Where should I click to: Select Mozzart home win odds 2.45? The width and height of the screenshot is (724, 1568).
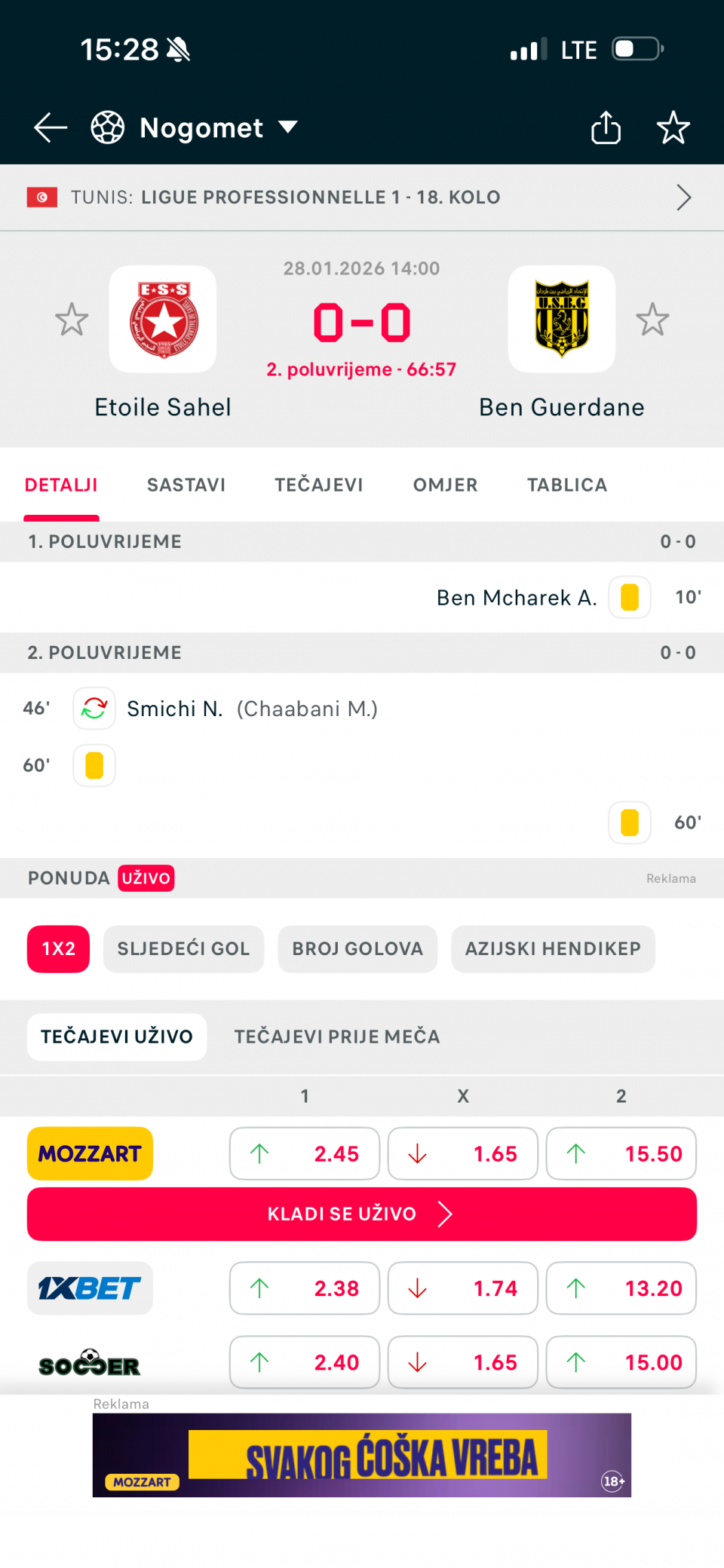pos(305,1153)
